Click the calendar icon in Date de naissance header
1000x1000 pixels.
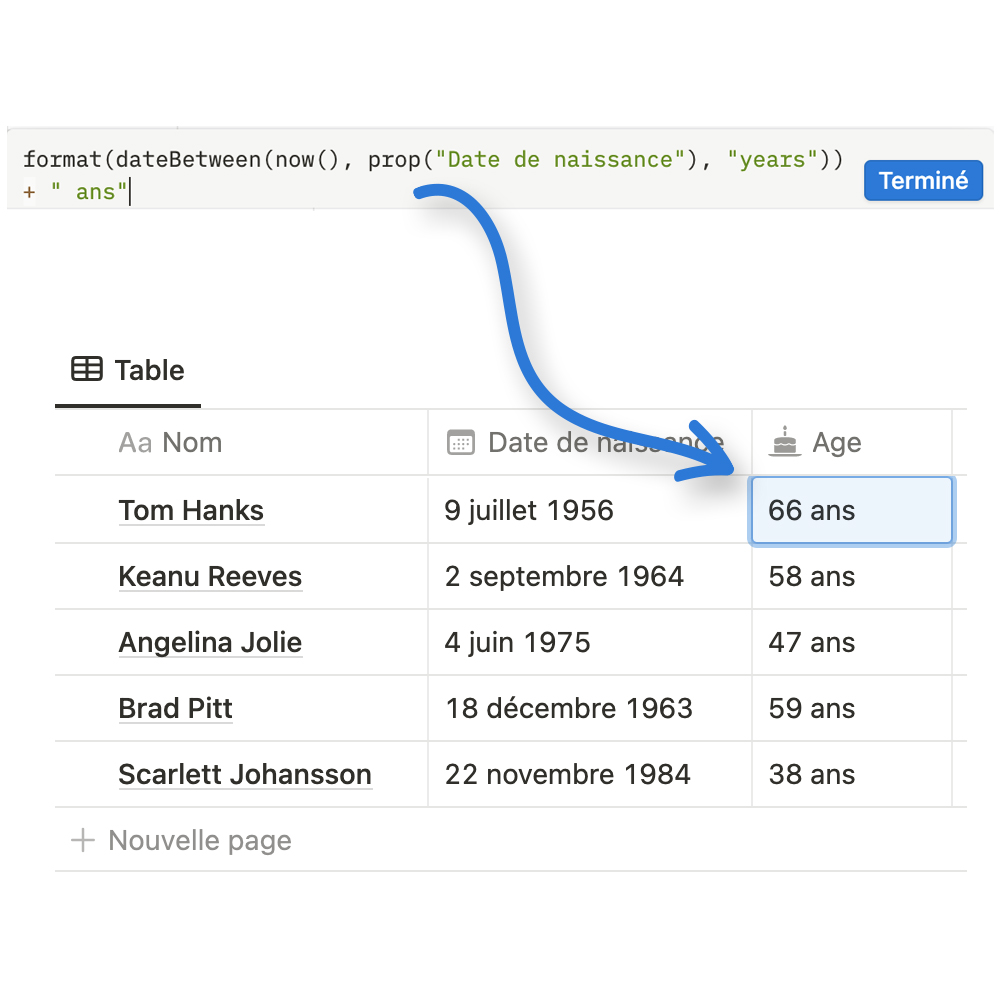pos(460,443)
